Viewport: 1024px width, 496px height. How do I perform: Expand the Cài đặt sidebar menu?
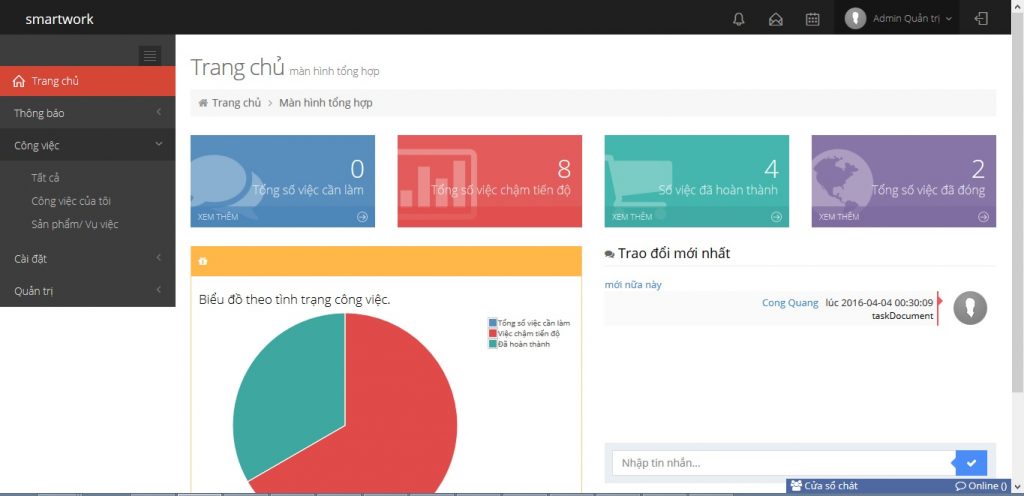pyautogui.click(x=88, y=258)
